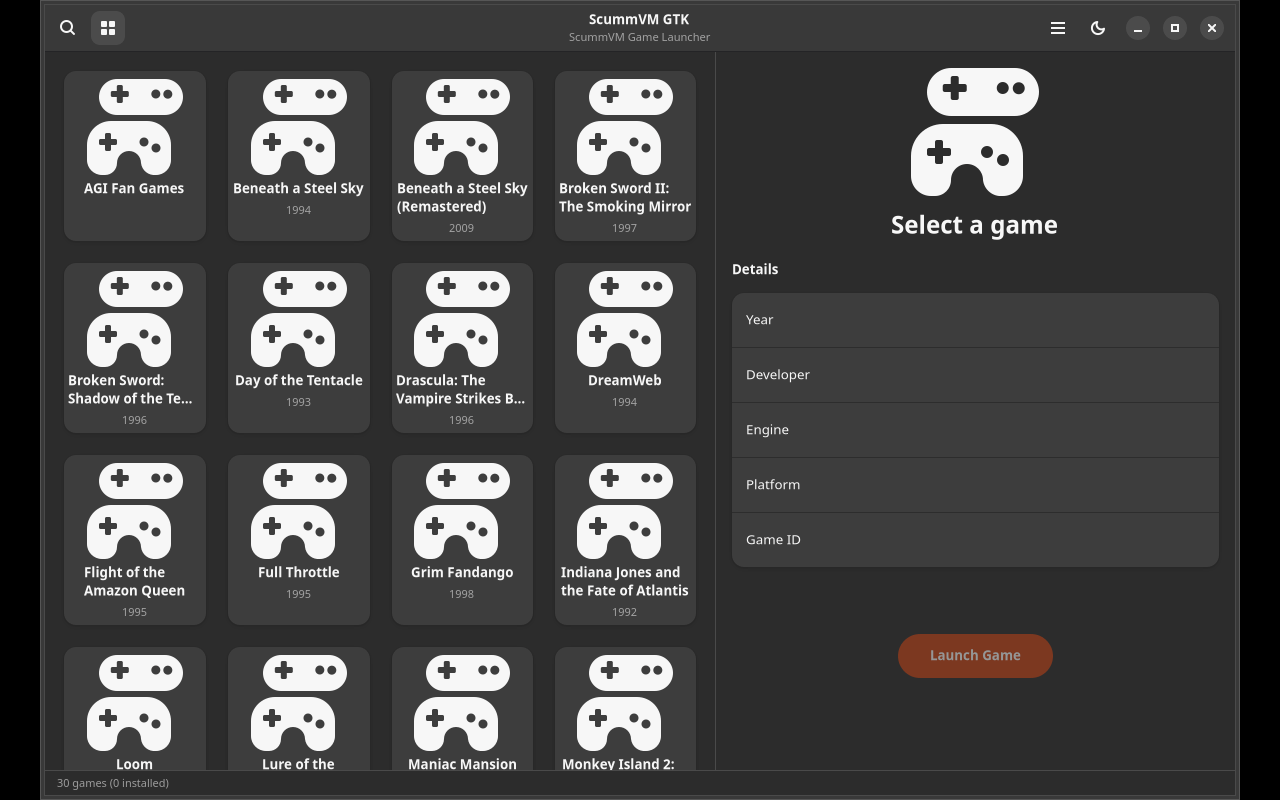Click the Developer details row
This screenshot has height=800, width=1280.
tap(975, 375)
